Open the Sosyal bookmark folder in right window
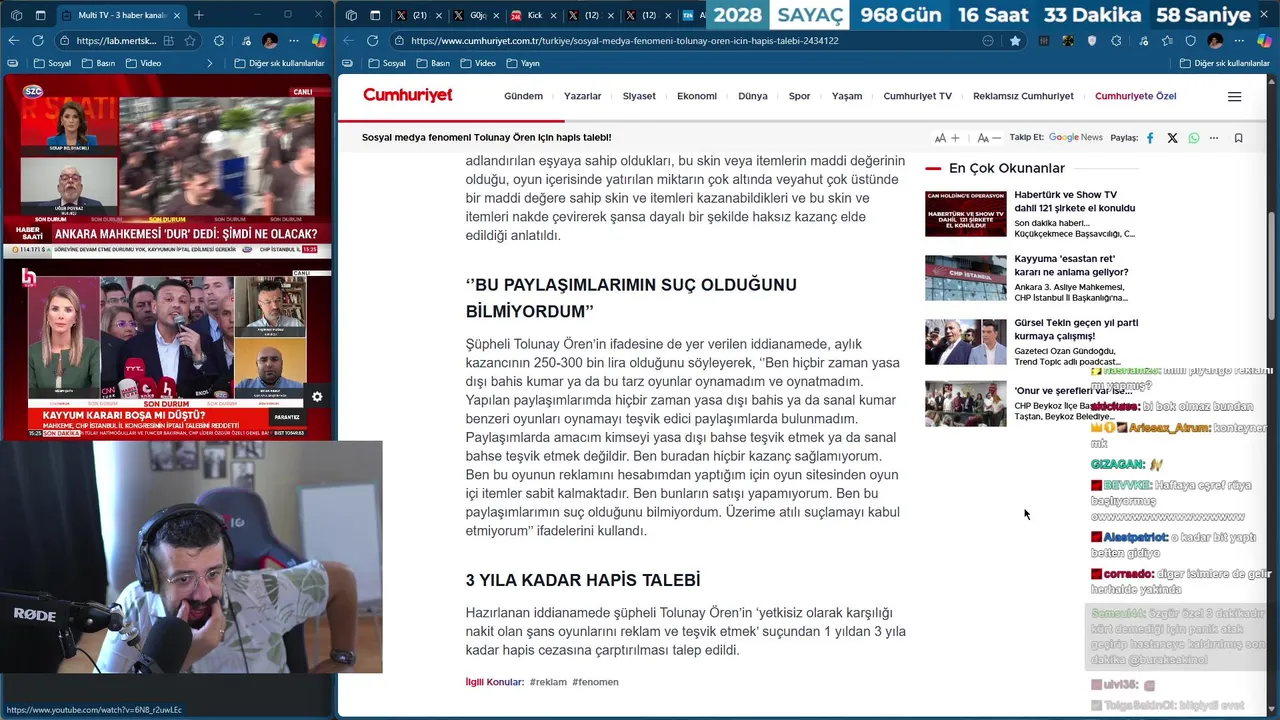1280x720 pixels. [x=387, y=63]
